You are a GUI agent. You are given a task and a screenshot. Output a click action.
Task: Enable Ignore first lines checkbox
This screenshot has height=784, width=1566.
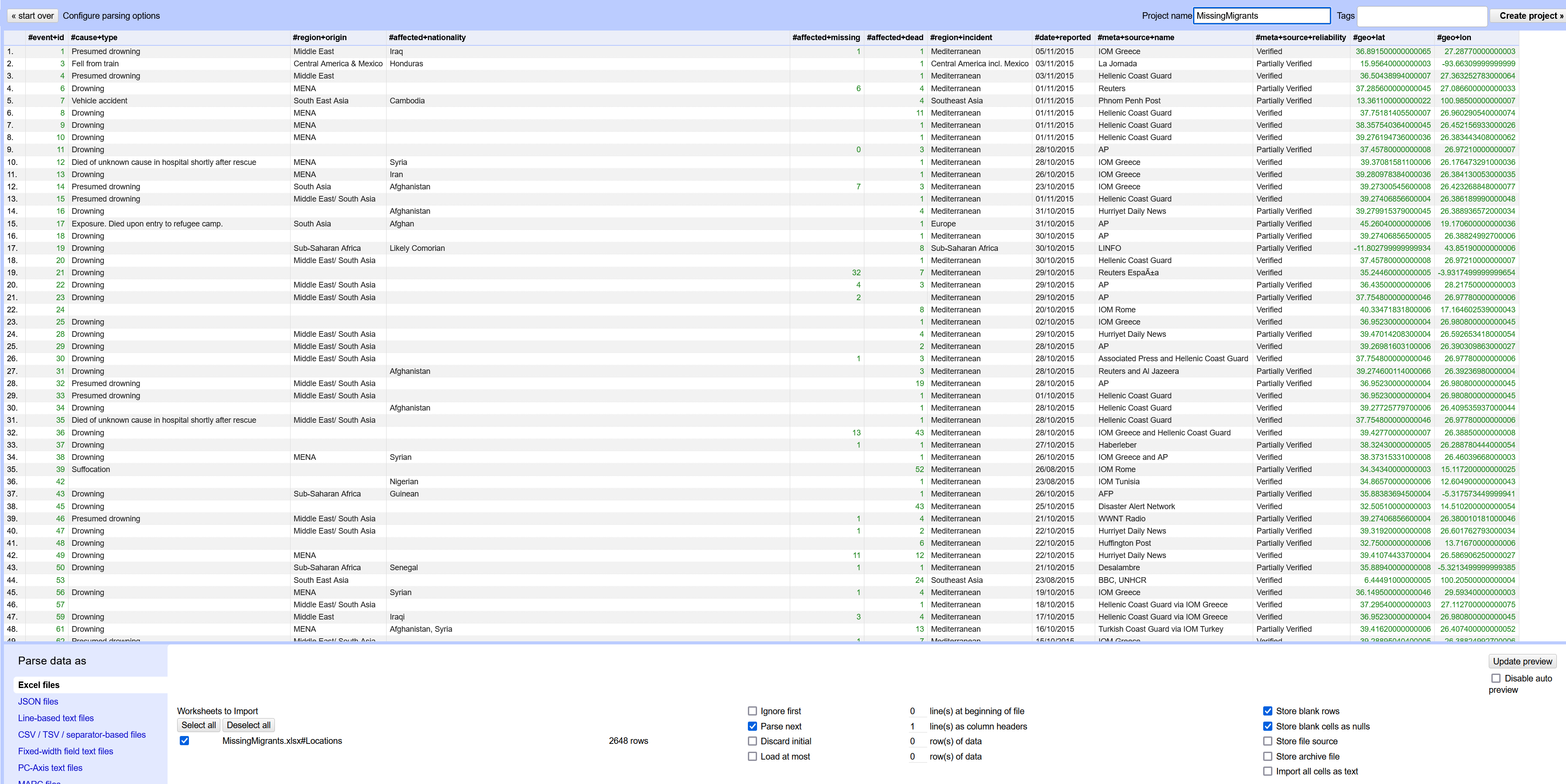[752, 711]
